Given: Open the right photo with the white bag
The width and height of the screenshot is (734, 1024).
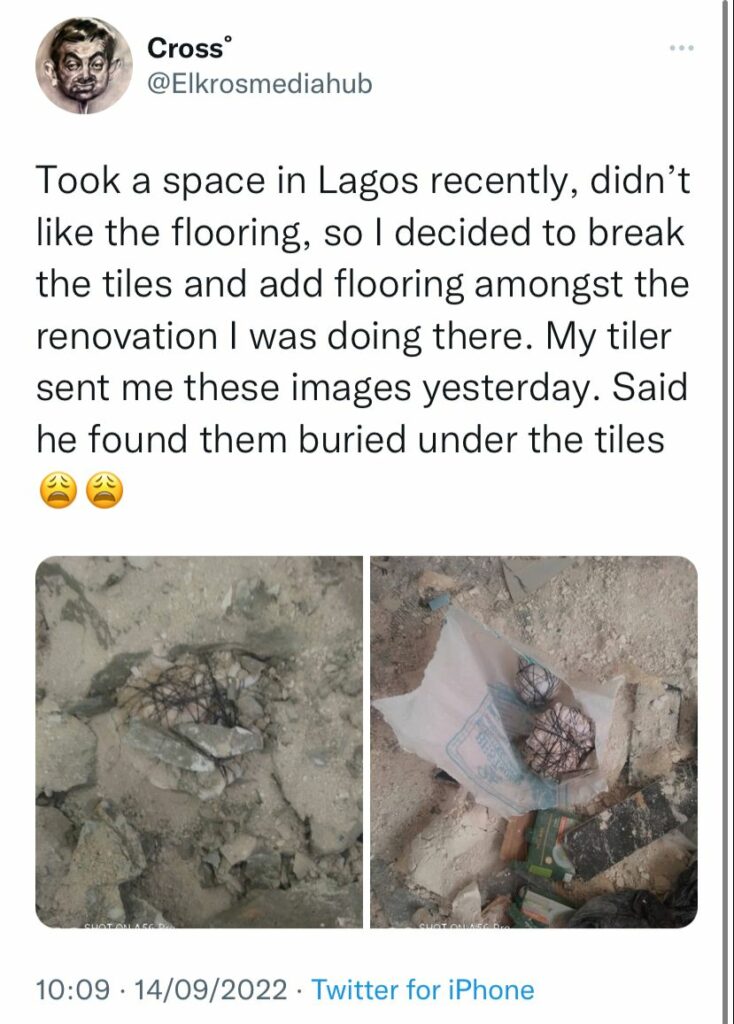Looking at the screenshot, I should (x=534, y=742).
